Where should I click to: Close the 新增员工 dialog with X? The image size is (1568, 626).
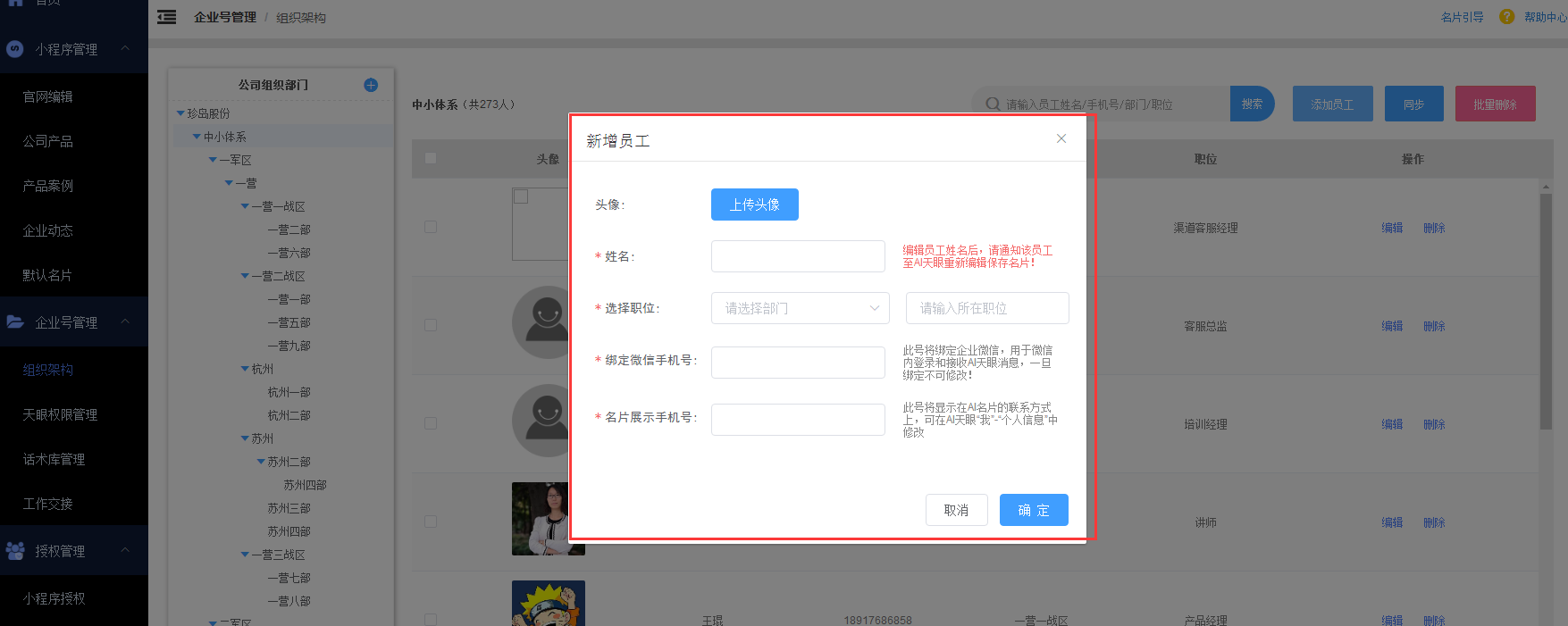click(1061, 138)
